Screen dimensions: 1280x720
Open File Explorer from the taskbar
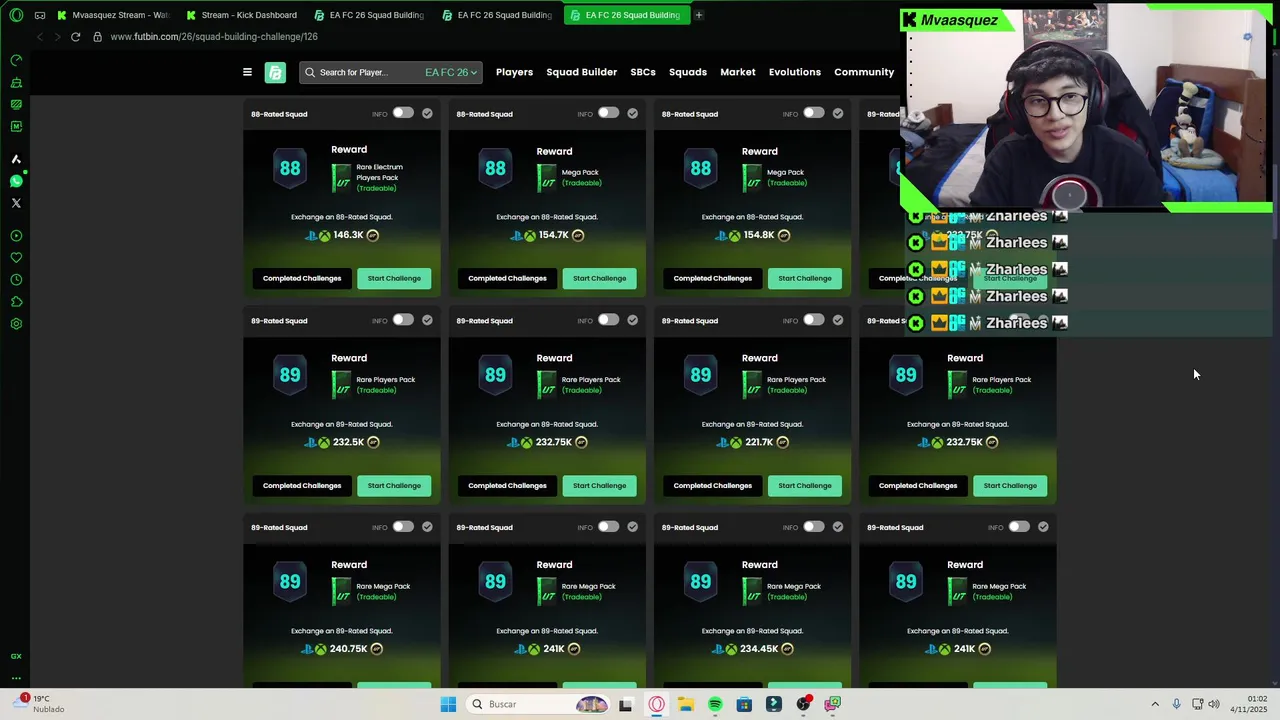pos(686,704)
